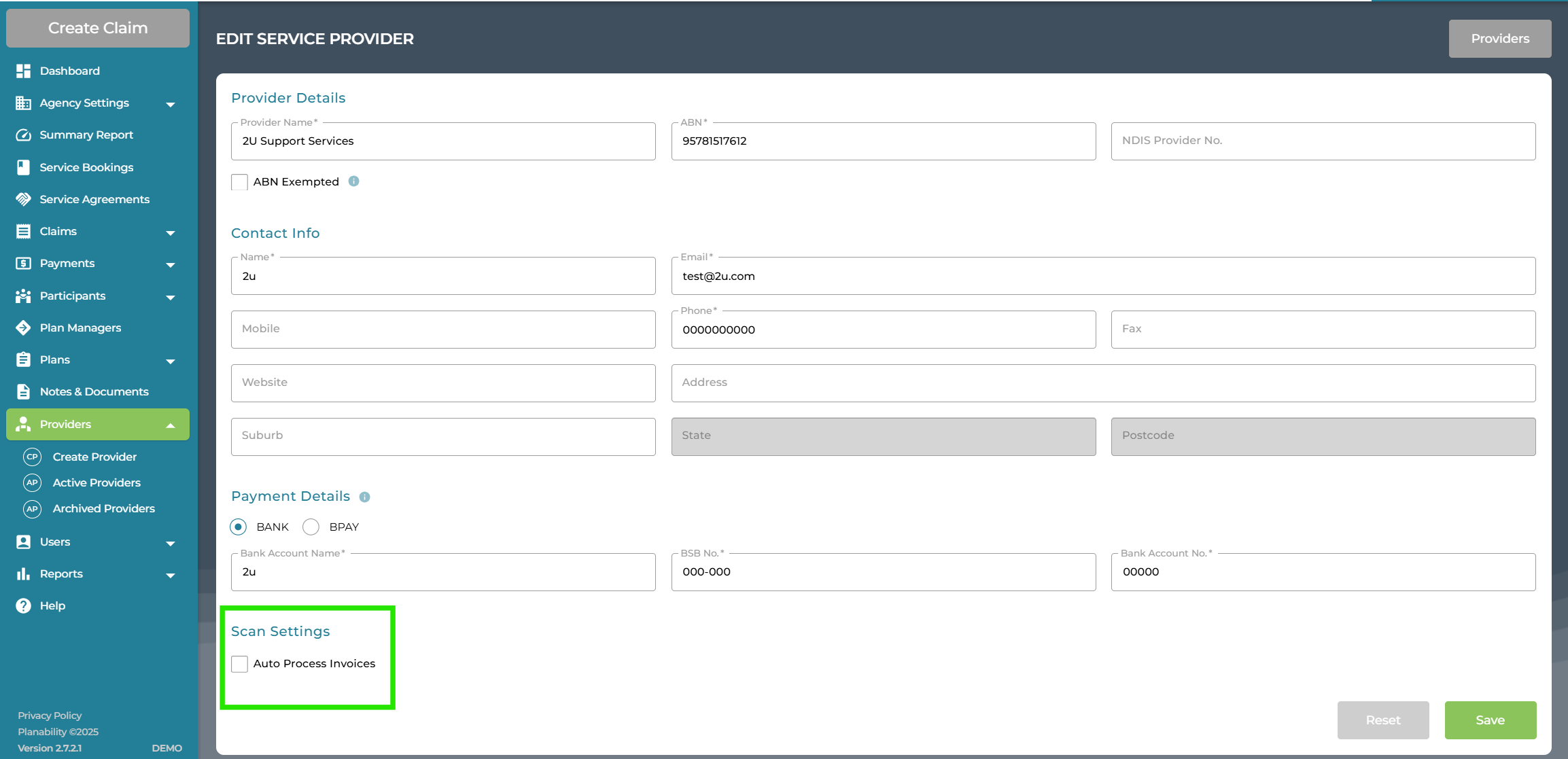Open Archived Providers list
1568x759 pixels.
point(103,508)
